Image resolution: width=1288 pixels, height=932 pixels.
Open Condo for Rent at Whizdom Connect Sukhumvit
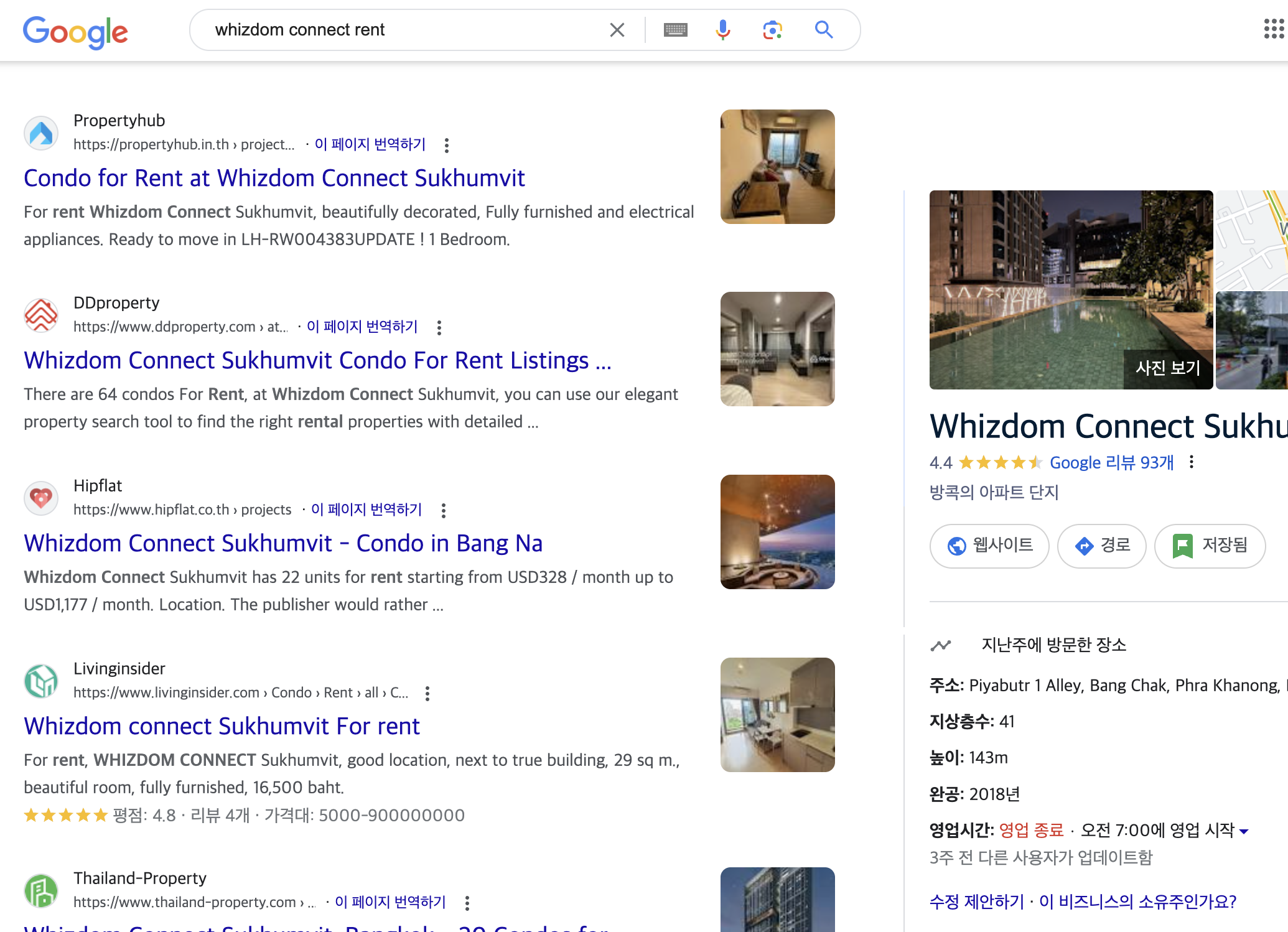tap(274, 178)
